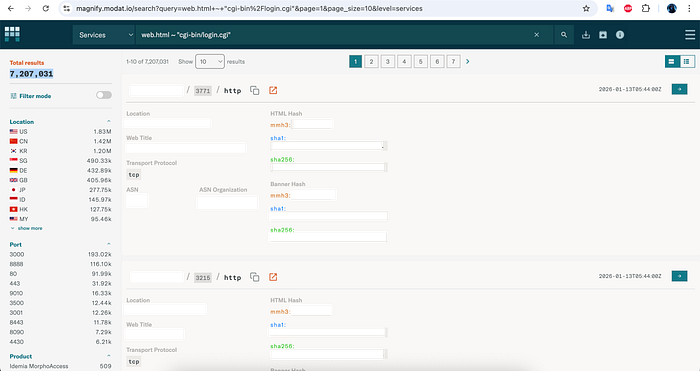This screenshot has width=700, height=371.
Task: Click the port 3771 badge
Action: tap(203, 91)
